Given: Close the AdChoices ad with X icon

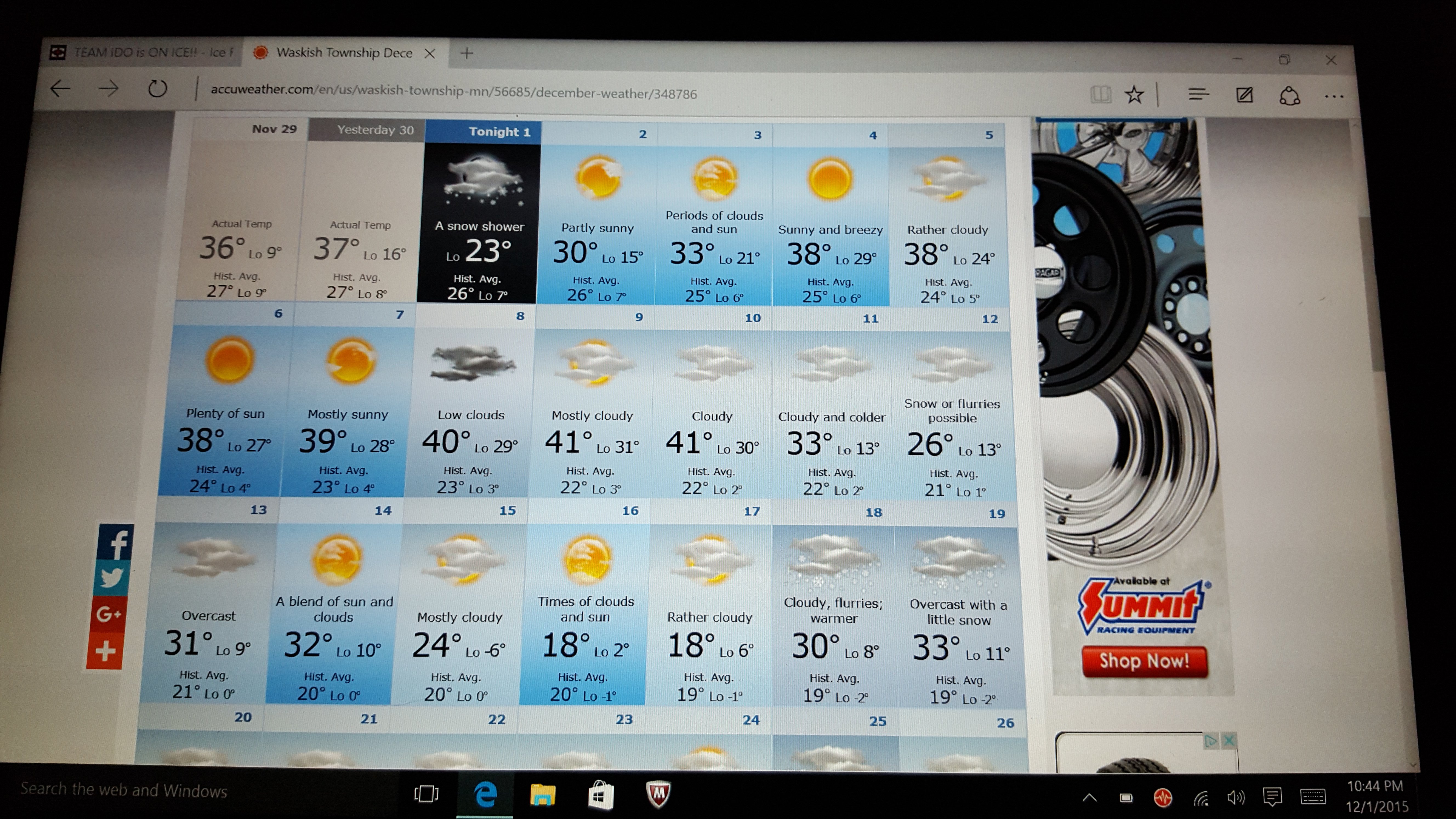Looking at the screenshot, I should coord(1229,740).
